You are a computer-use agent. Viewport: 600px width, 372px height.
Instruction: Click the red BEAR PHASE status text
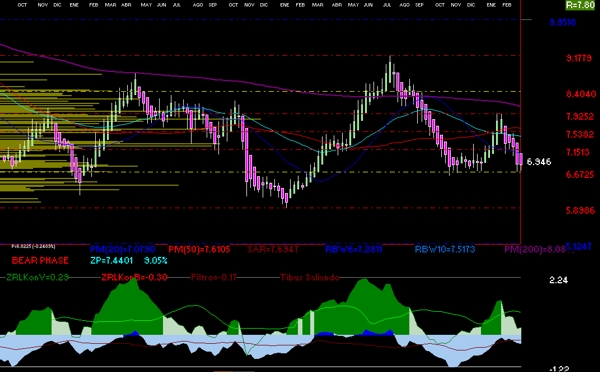click(40, 261)
